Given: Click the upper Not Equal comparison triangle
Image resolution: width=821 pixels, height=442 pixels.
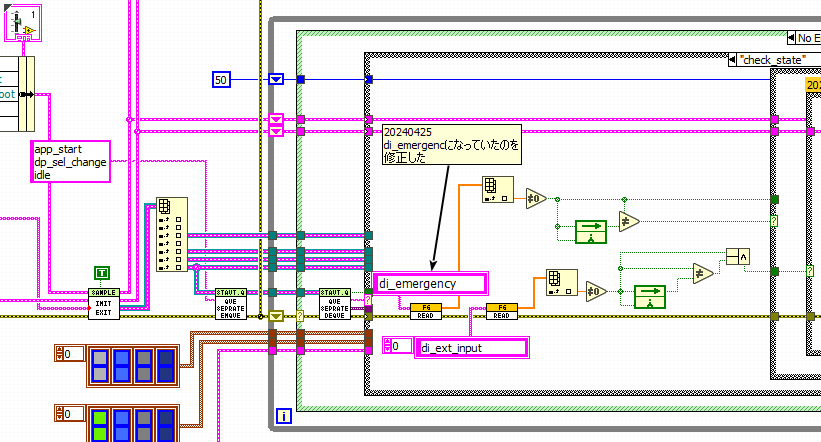Looking at the screenshot, I should (629, 222).
